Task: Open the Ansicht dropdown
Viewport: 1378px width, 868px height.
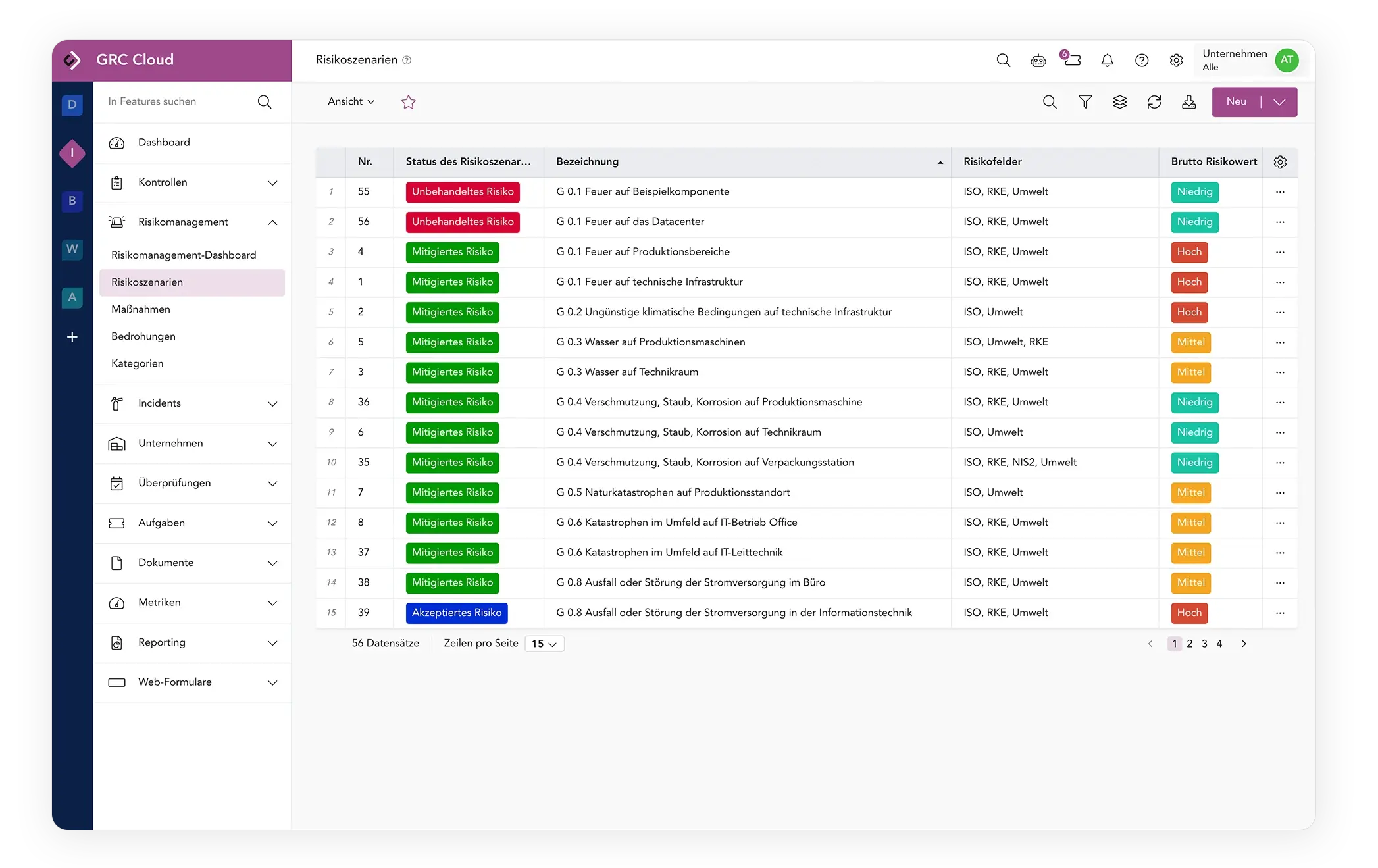Action: [351, 101]
